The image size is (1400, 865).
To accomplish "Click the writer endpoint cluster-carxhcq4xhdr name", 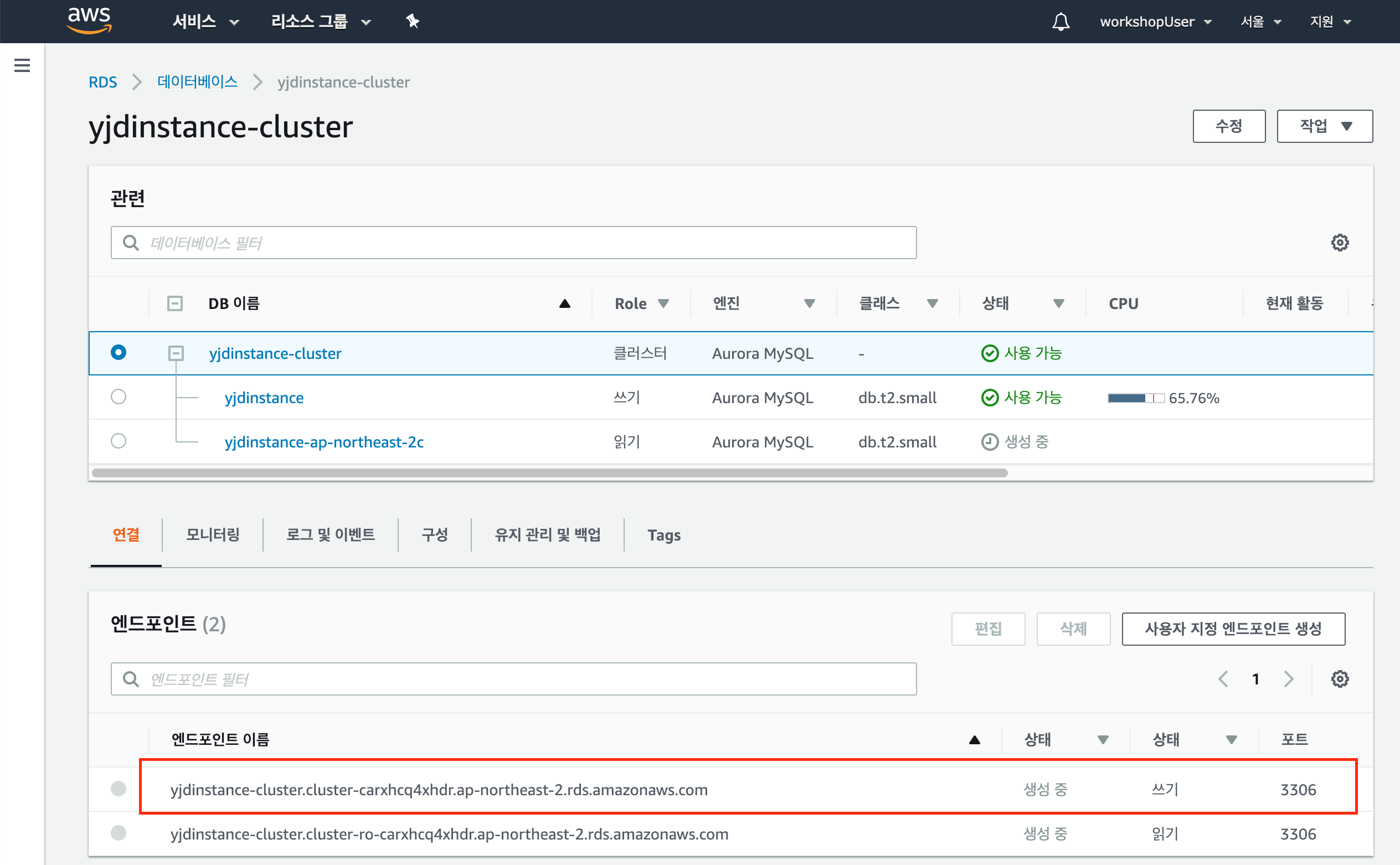I will (x=439, y=790).
